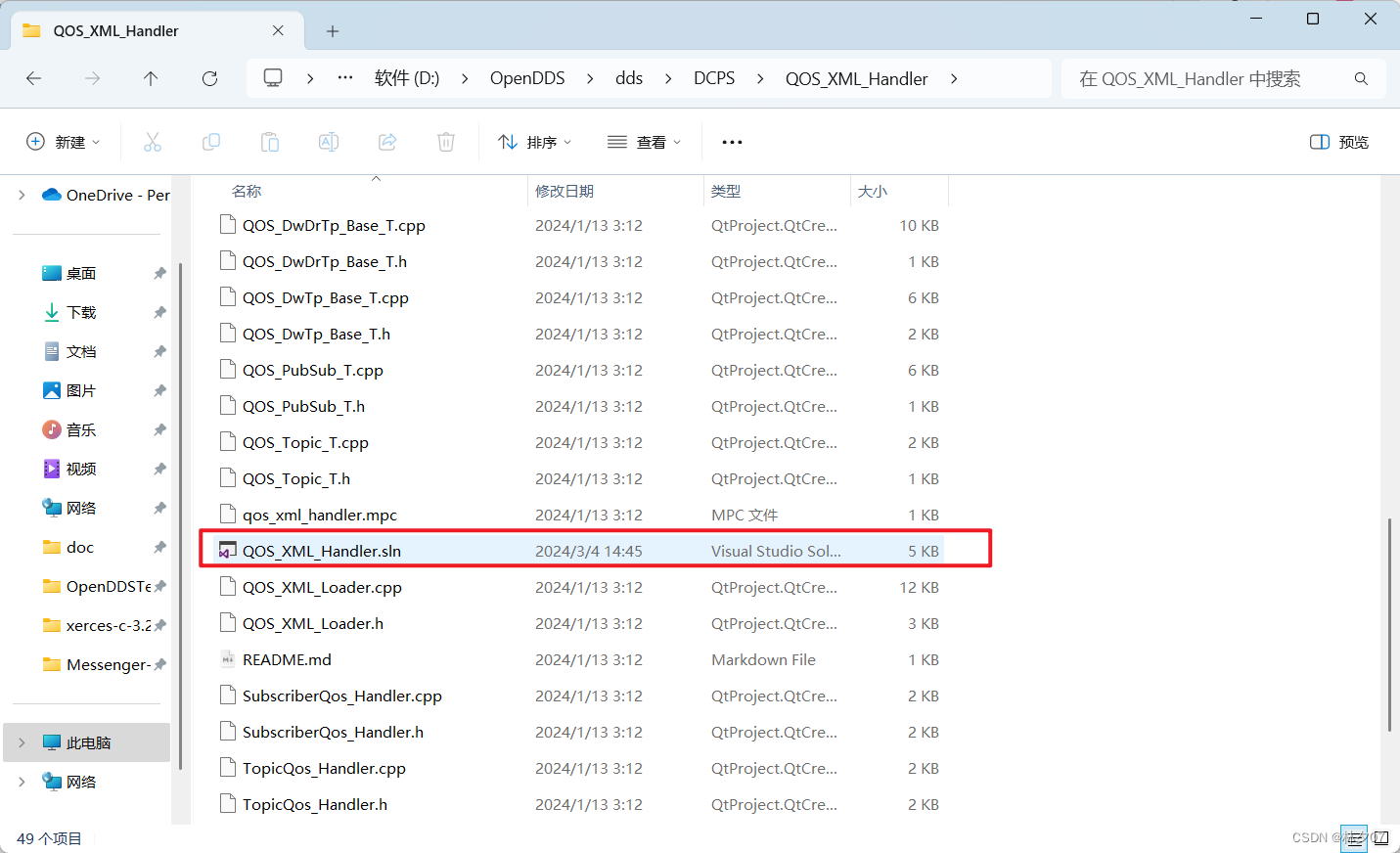Click the Delete trash icon
This screenshot has height=853, width=1400.
[446, 142]
